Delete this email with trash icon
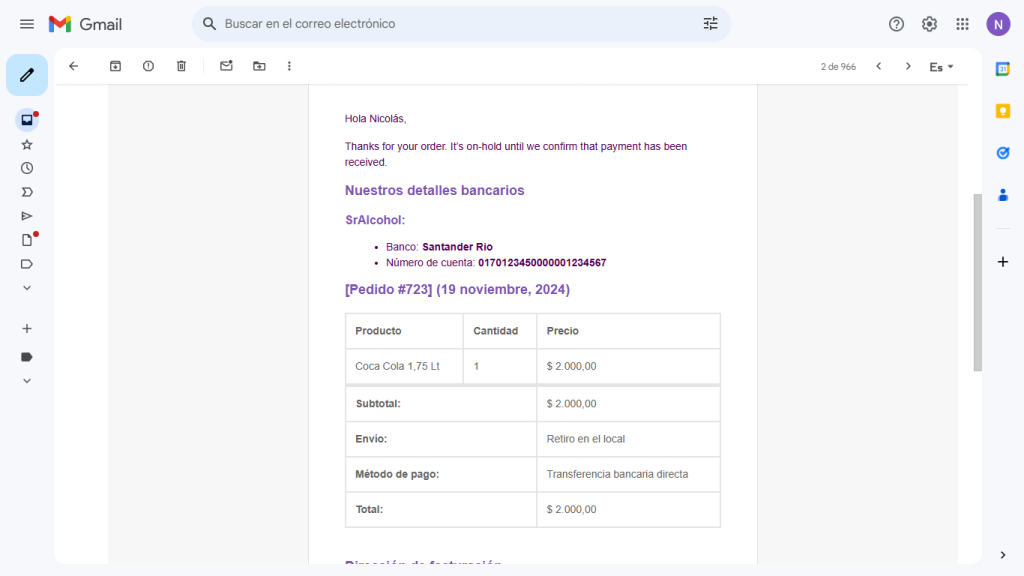This screenshot has width=1024, height=576. [182, 66]
